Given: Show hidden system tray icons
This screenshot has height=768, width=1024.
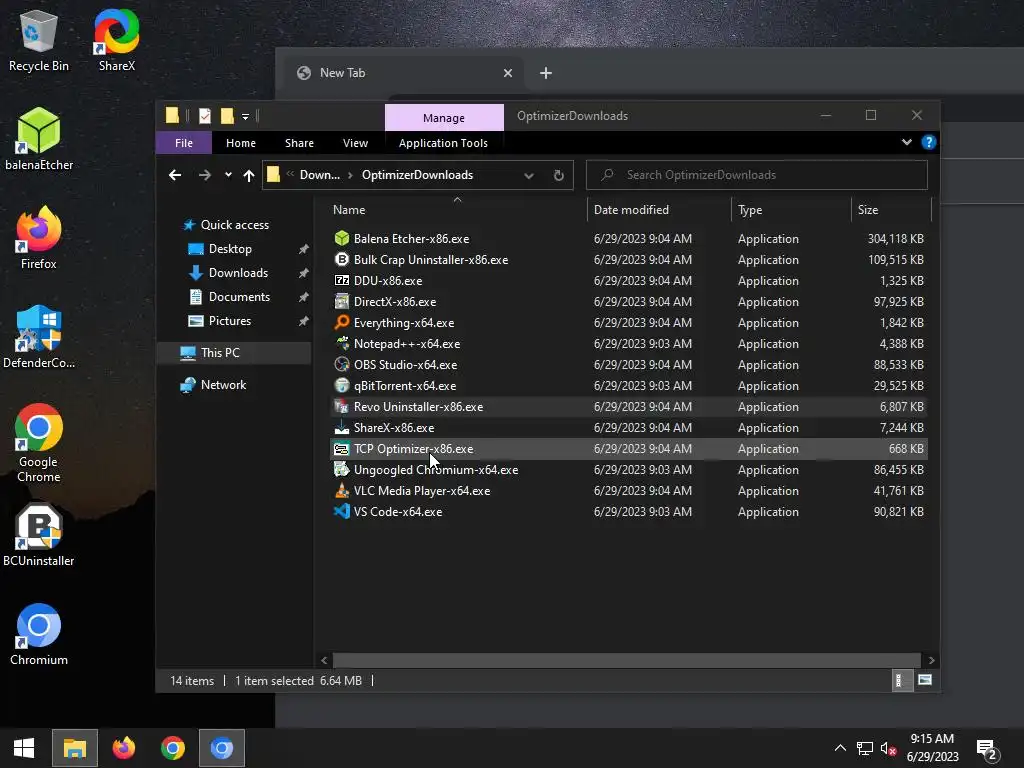Looking at the screenshot, I should (840, 748).
